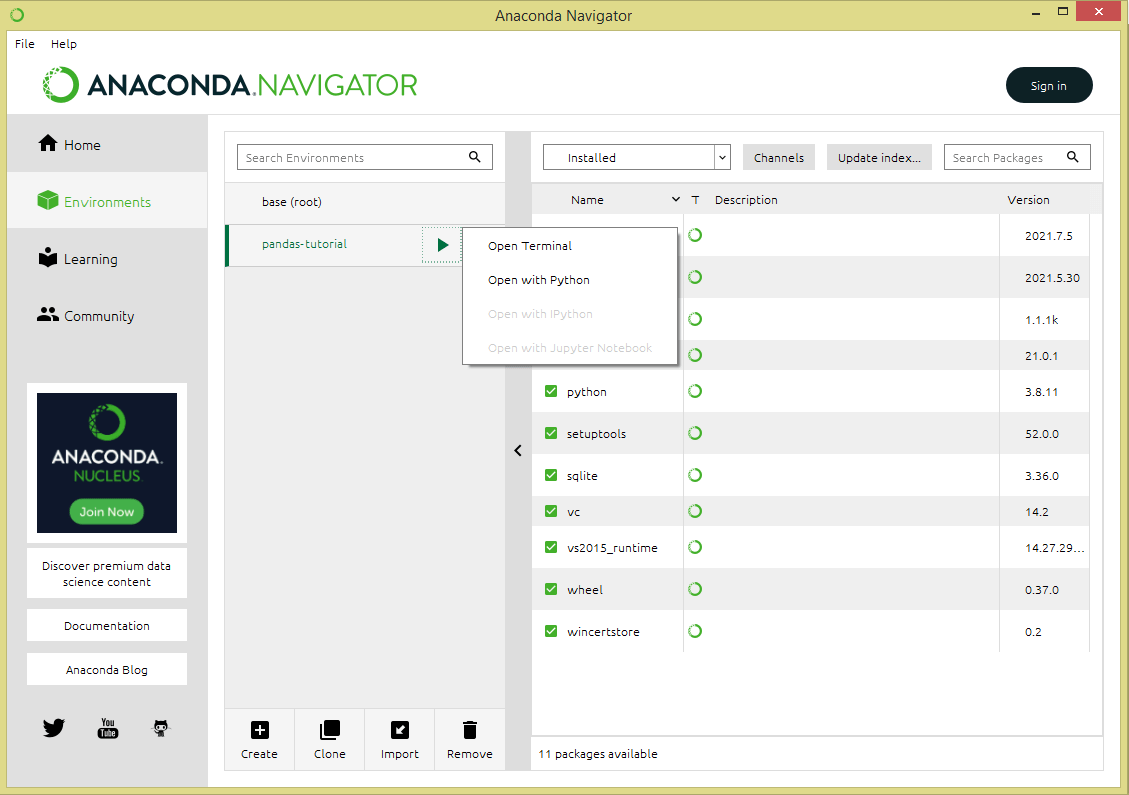Click the vs2015_runtime package type icon
This screenshot has height=795, width=1129.
pyautogui.click(x=695, y=547)
